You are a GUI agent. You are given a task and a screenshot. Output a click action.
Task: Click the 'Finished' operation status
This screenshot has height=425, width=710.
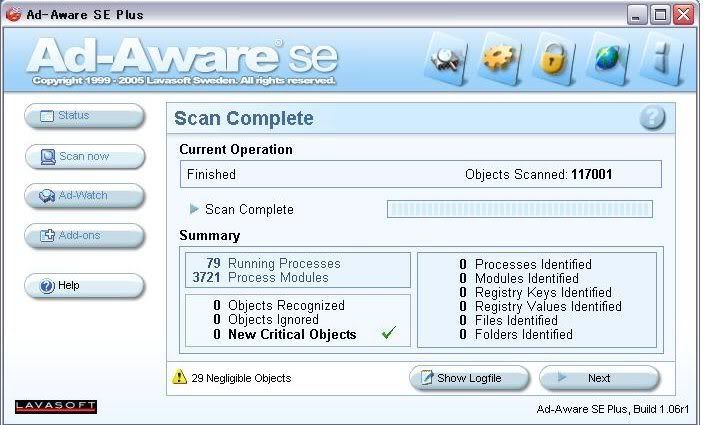[x=211, y=174]
